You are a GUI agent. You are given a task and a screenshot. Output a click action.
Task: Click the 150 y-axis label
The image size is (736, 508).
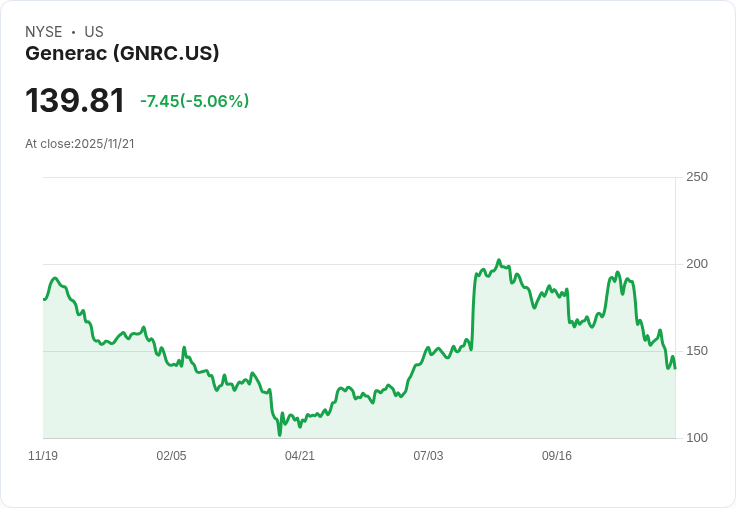click(697, 351)
